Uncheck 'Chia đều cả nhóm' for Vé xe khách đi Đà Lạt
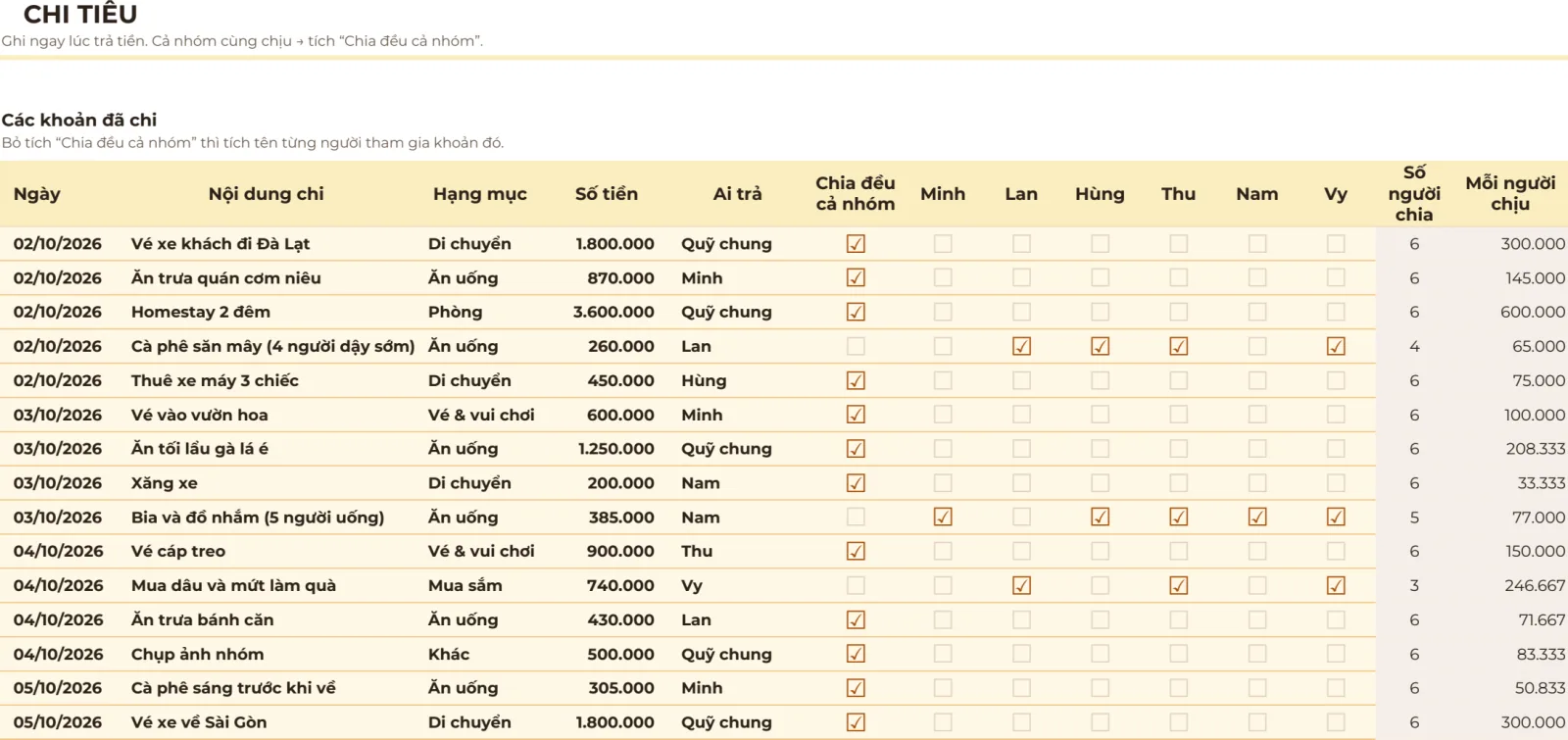This screenshot has height=740, width=1568. pyautogui.click(x=856, y=244)
